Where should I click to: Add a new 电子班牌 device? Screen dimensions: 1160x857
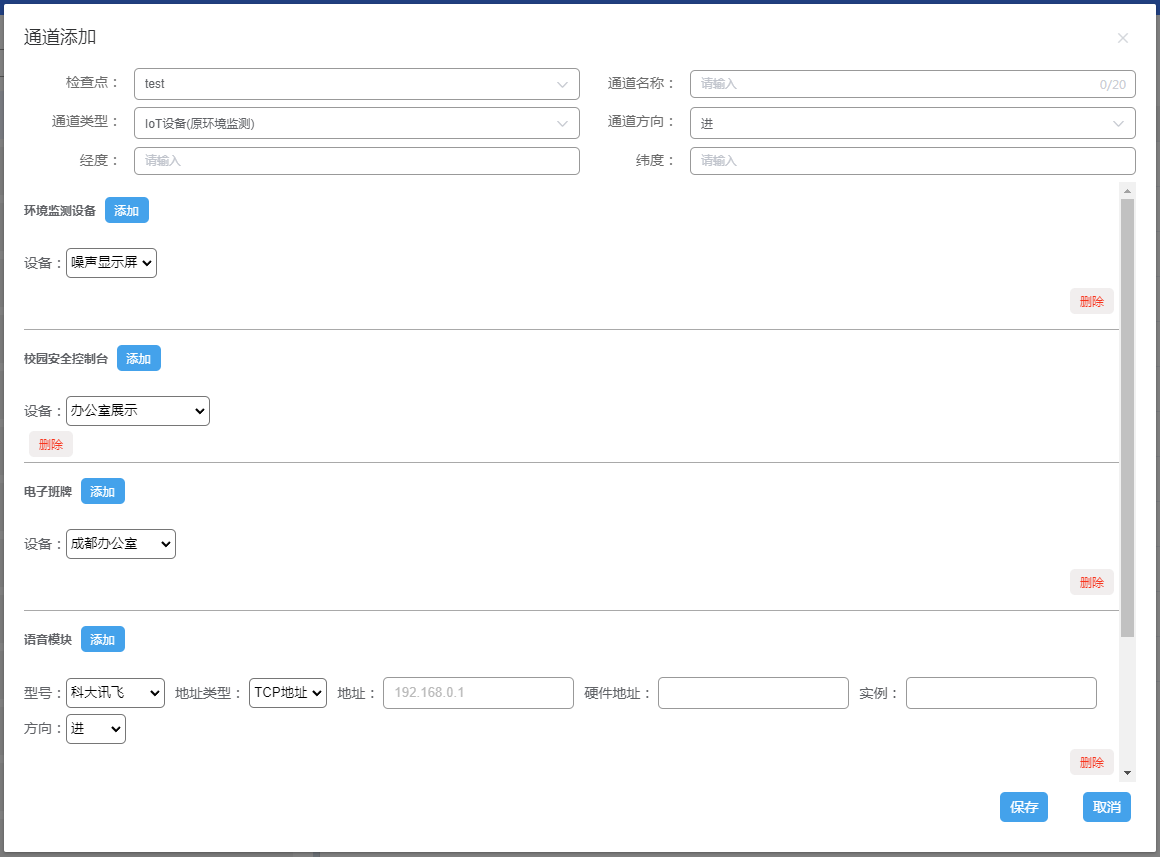tap(102, 492)
